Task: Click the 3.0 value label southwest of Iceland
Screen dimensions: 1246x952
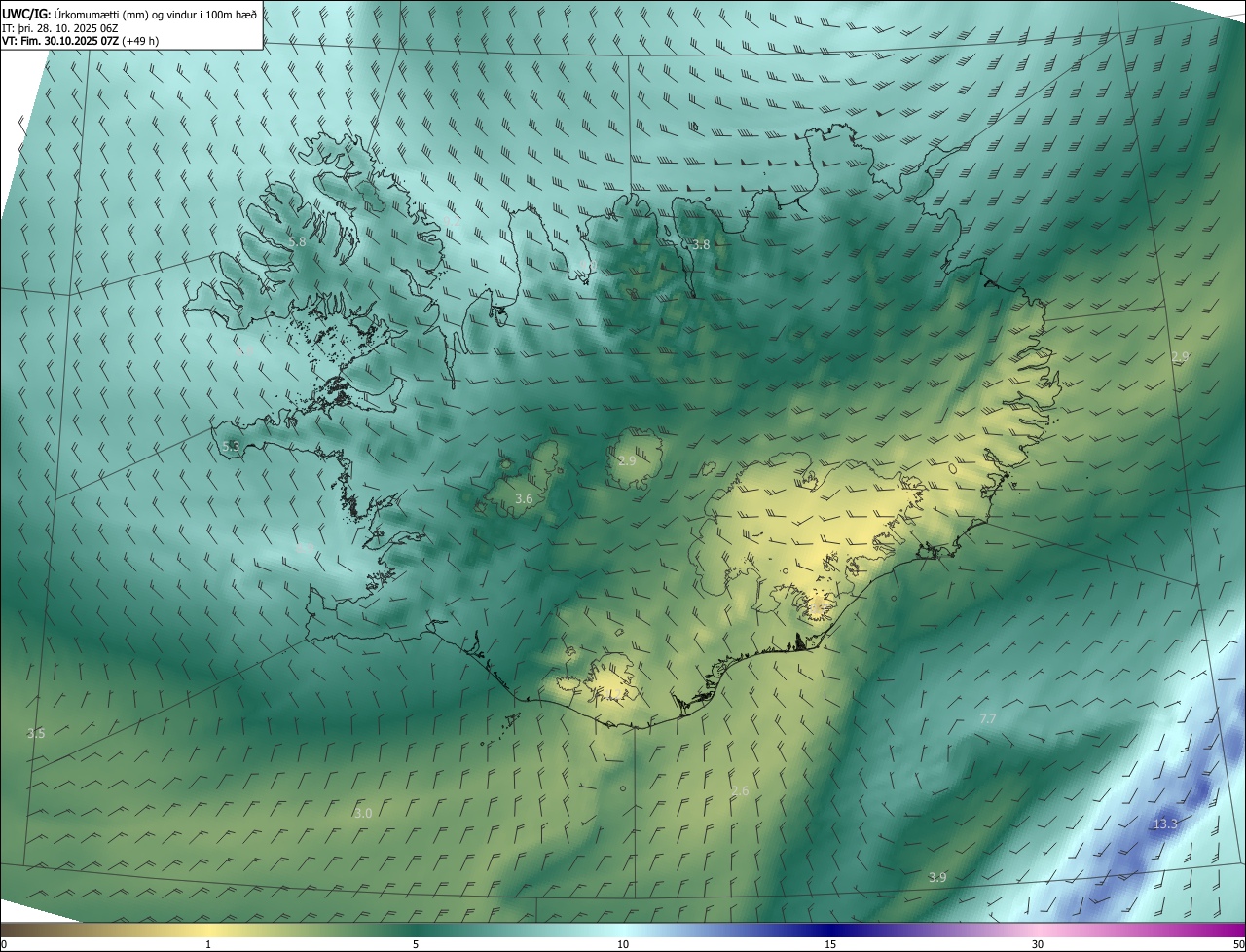Action: 363,813
